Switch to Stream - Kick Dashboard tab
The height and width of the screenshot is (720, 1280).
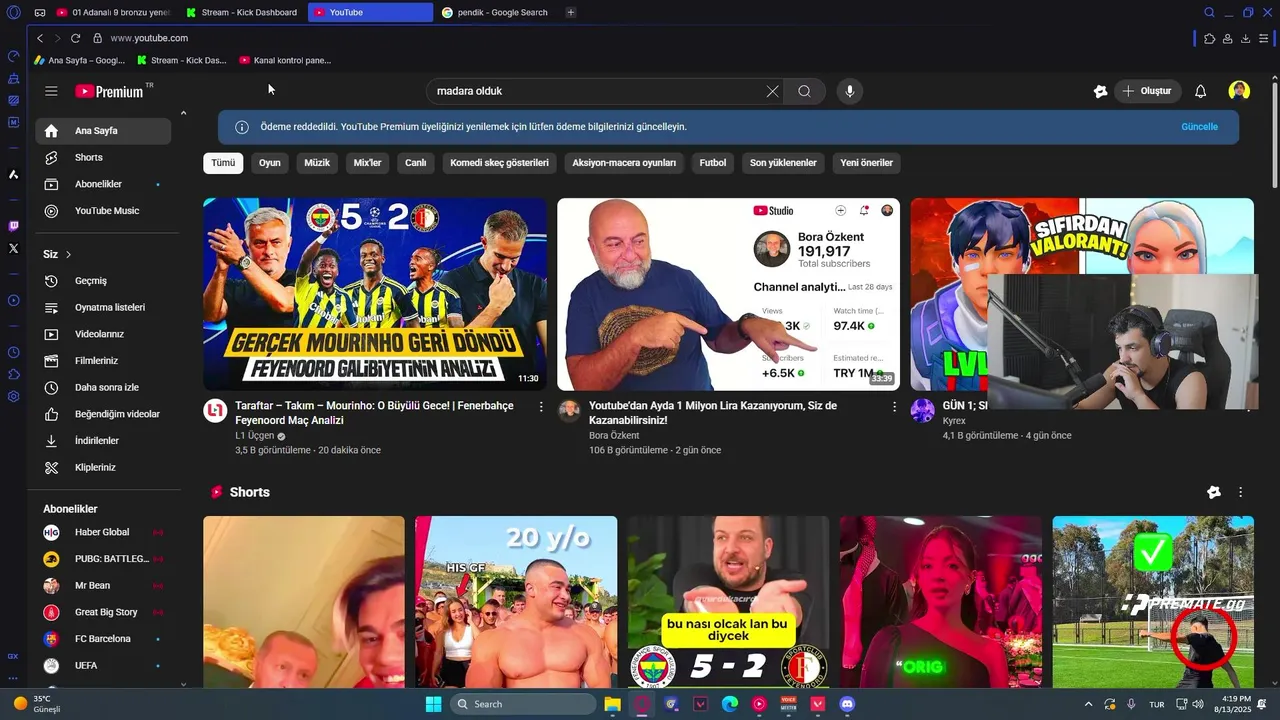click(x=243, y=12)
